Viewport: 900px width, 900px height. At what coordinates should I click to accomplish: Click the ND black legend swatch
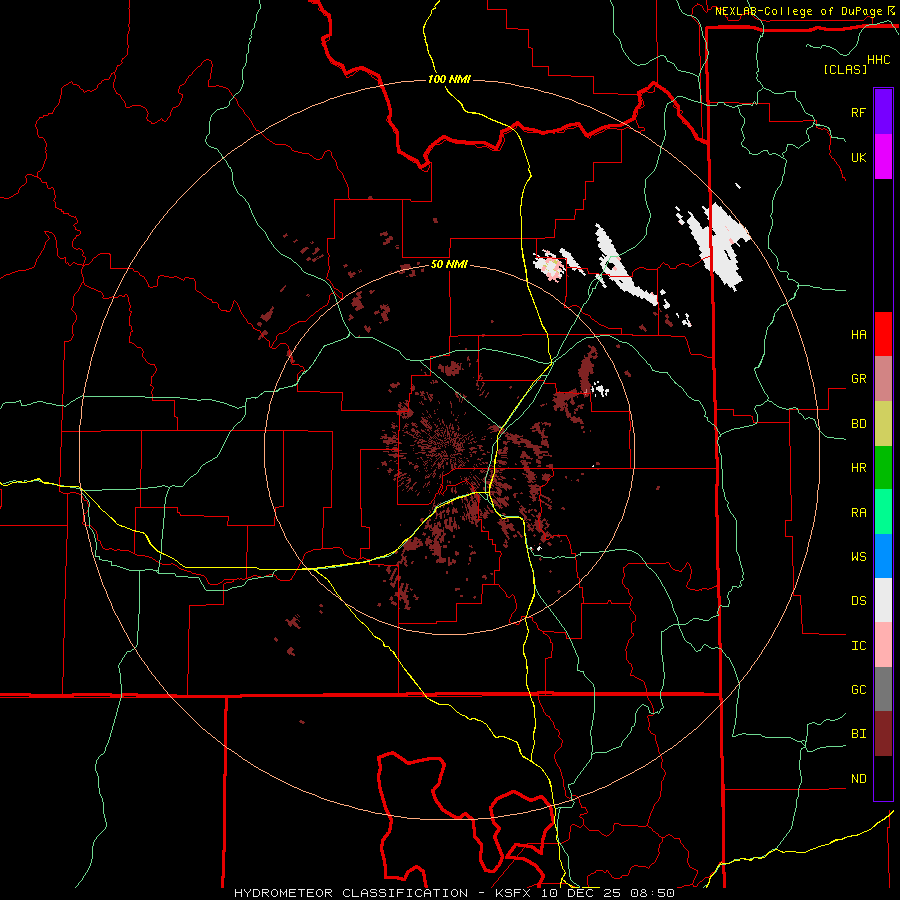click(x=883, y=778)
